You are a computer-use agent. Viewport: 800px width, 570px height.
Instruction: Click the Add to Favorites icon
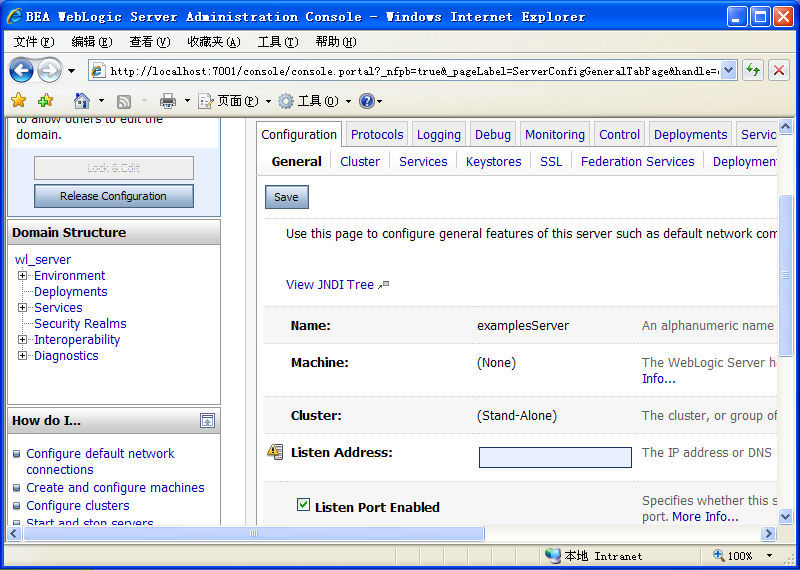(x=45, y=101)
